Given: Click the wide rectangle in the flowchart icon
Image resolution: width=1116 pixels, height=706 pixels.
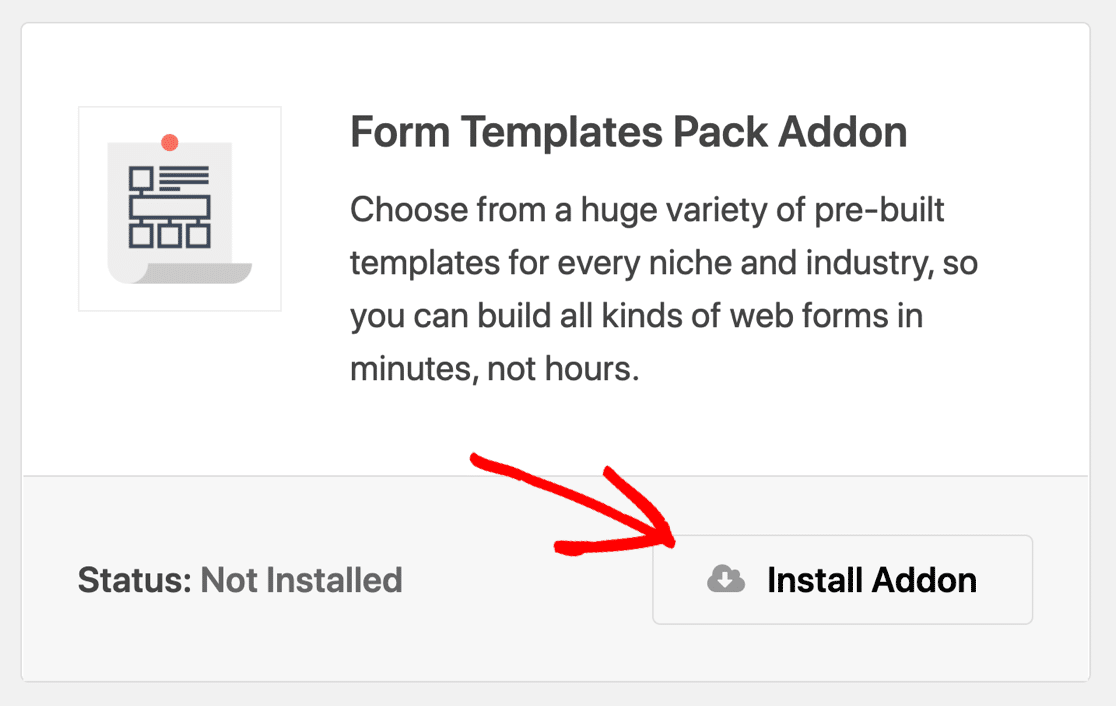Looking at the screenshot, I should click(169, 207).
